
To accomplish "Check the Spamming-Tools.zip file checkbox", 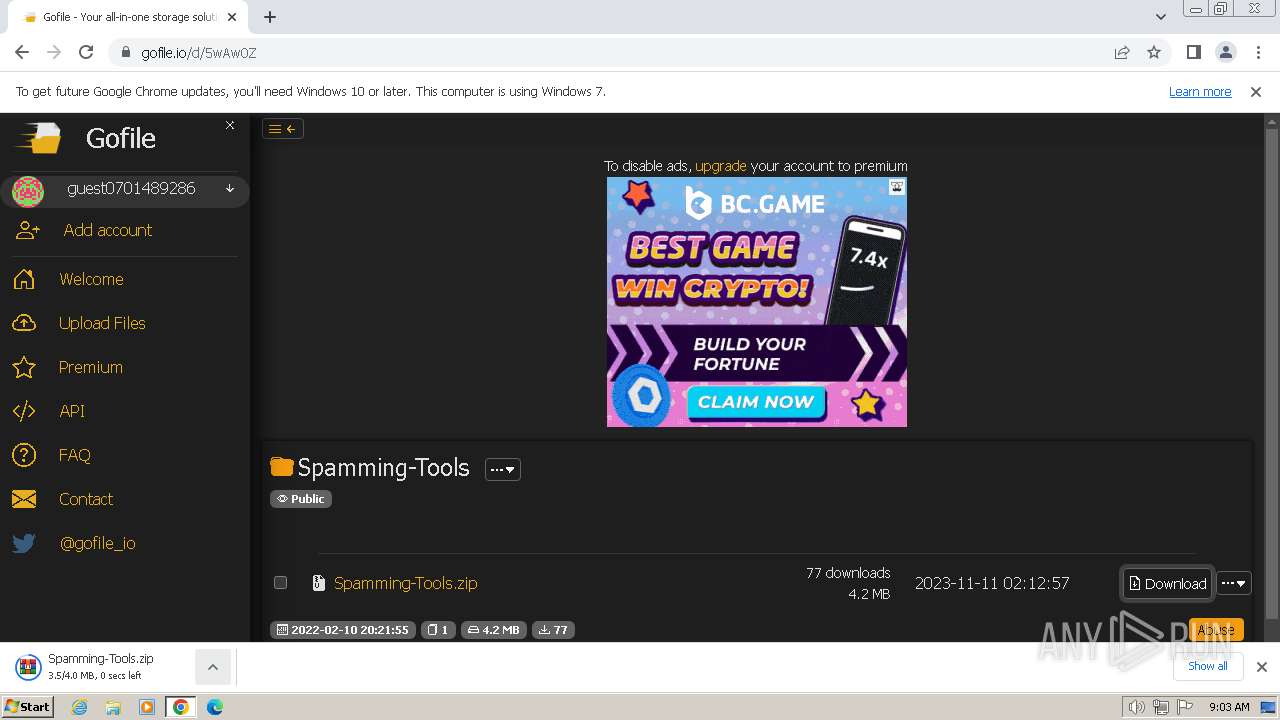I will coord(280,583).
